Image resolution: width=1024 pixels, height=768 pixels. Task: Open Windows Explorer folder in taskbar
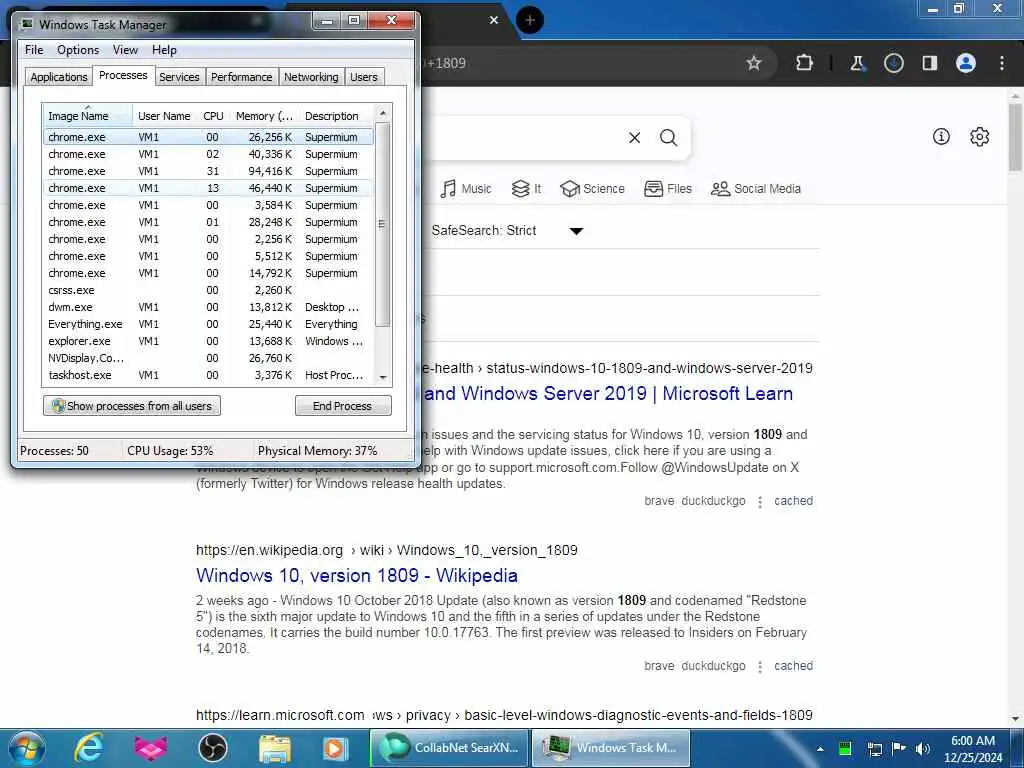[x=274, y=748]
